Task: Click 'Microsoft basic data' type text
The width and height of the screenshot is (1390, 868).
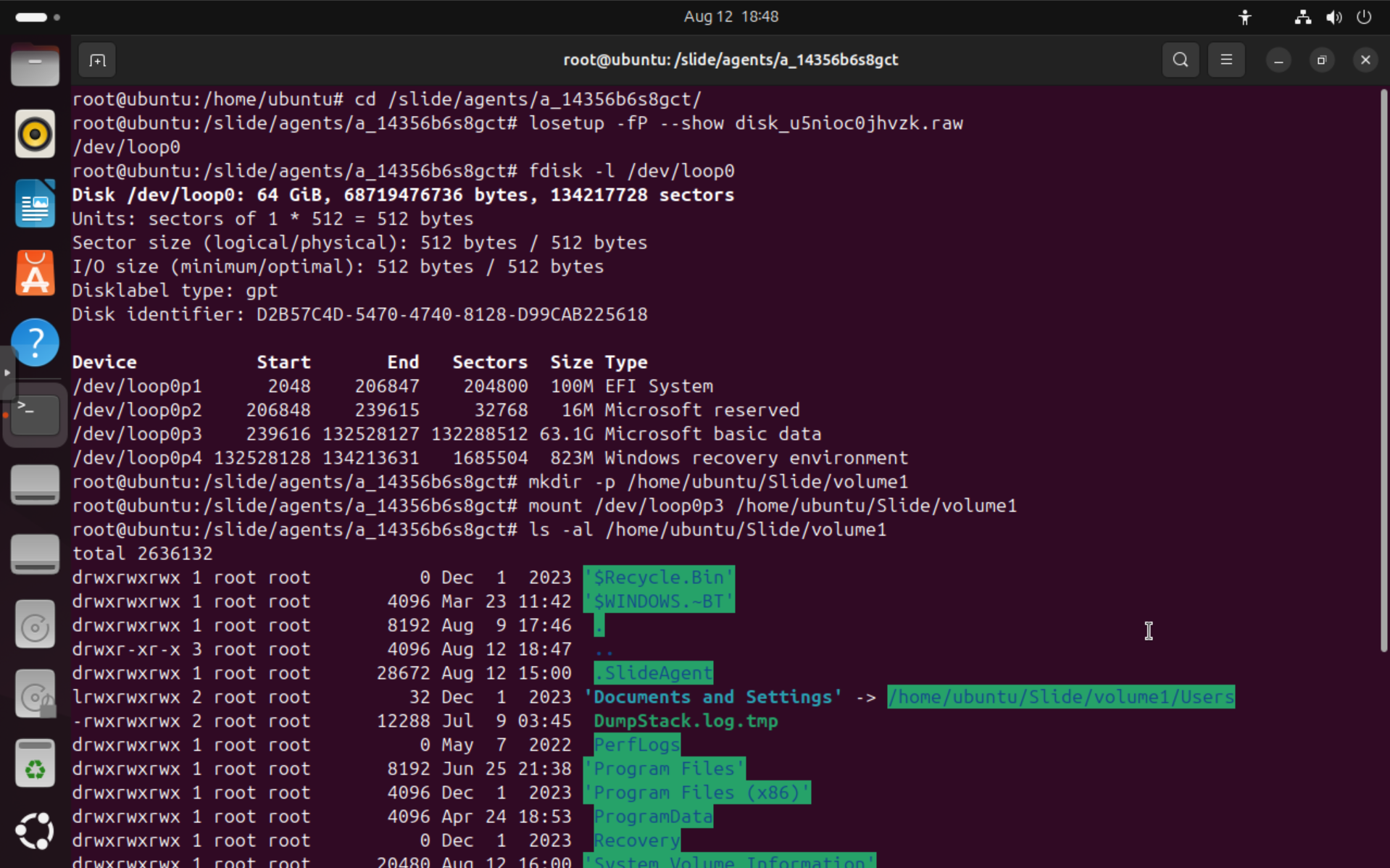Action: tap(713, 434)
